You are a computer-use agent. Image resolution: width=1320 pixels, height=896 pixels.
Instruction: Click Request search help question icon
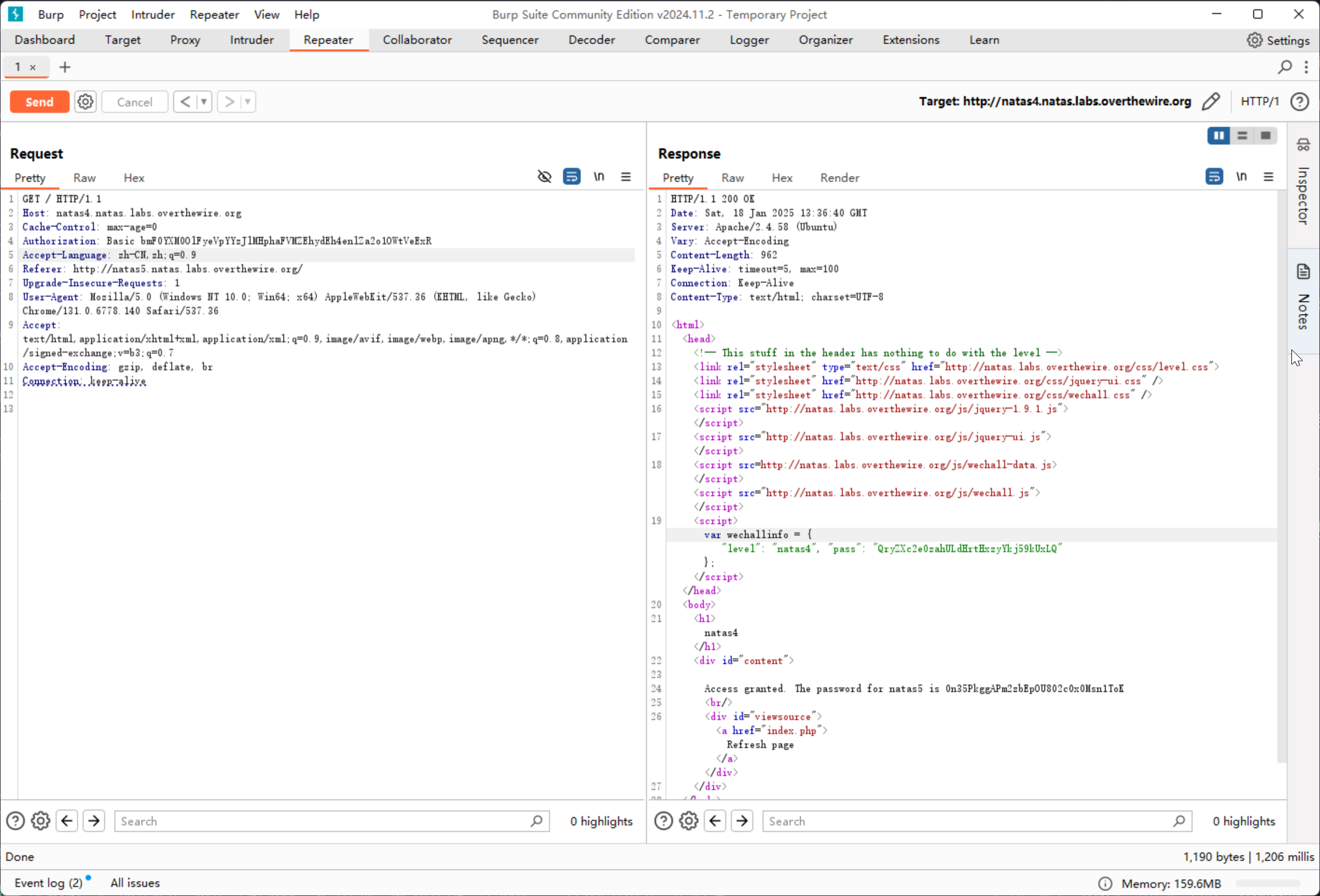click(x=15, y=821)
